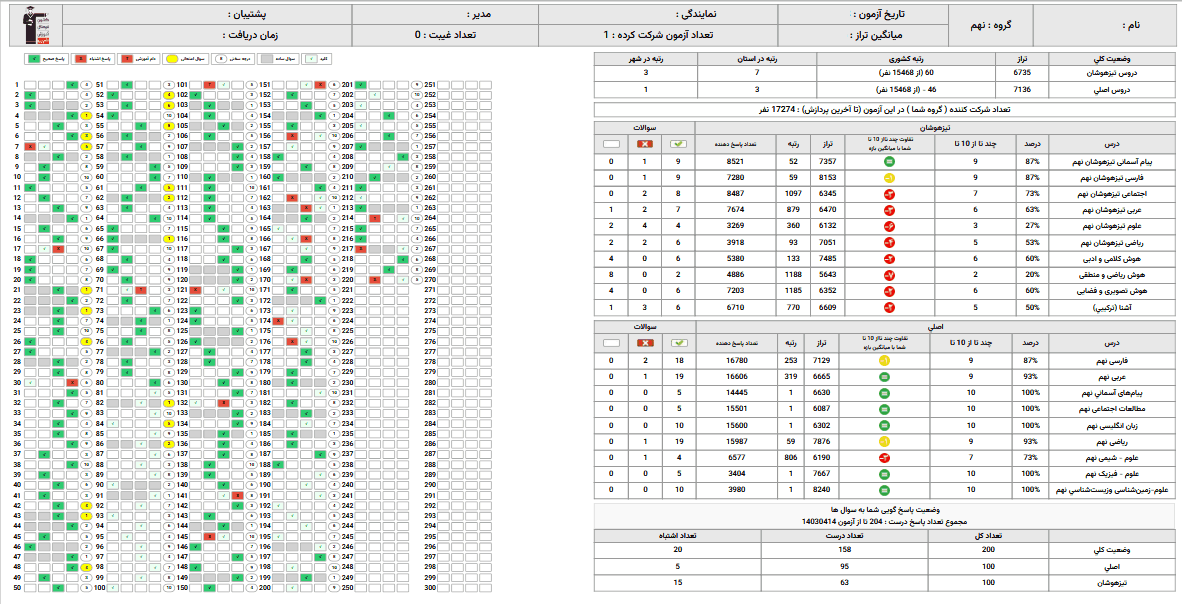
Task: Click red difference icon in علوم - شیمی نهم row
Action: tap(887, 457)
